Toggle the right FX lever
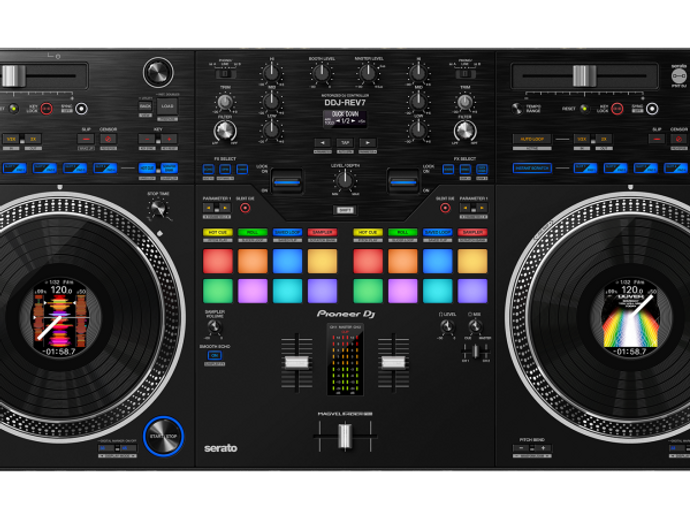This screenshot has width=690, height=518. click(404, 181)
